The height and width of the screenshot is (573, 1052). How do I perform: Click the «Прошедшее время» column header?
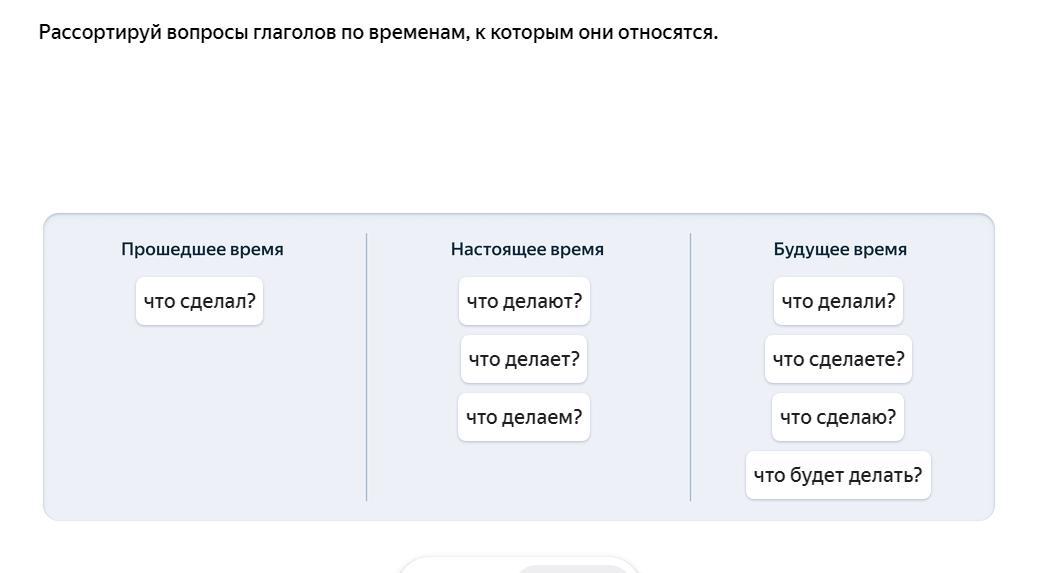coord(202,249)
